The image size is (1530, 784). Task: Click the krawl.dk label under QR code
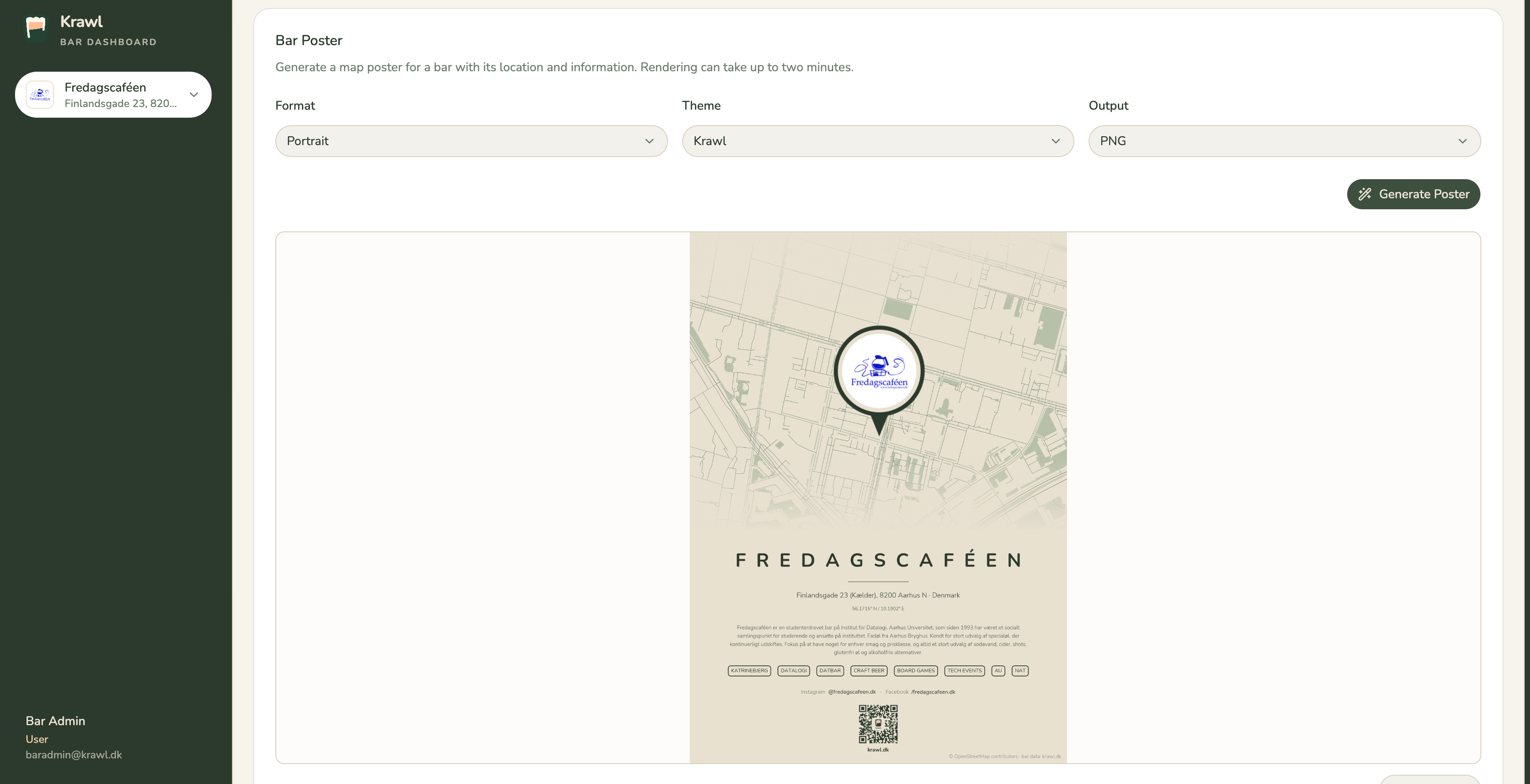[x=878, y=749]
